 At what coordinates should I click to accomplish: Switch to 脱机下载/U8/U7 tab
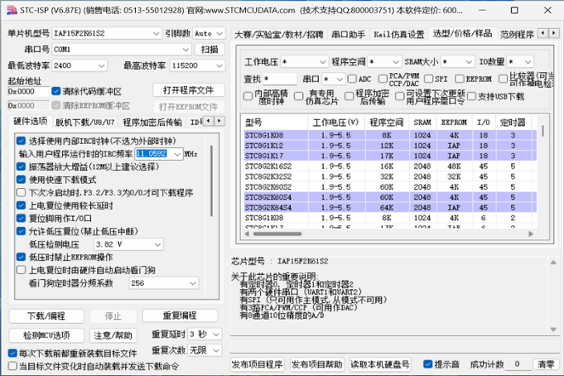(85, 122)
